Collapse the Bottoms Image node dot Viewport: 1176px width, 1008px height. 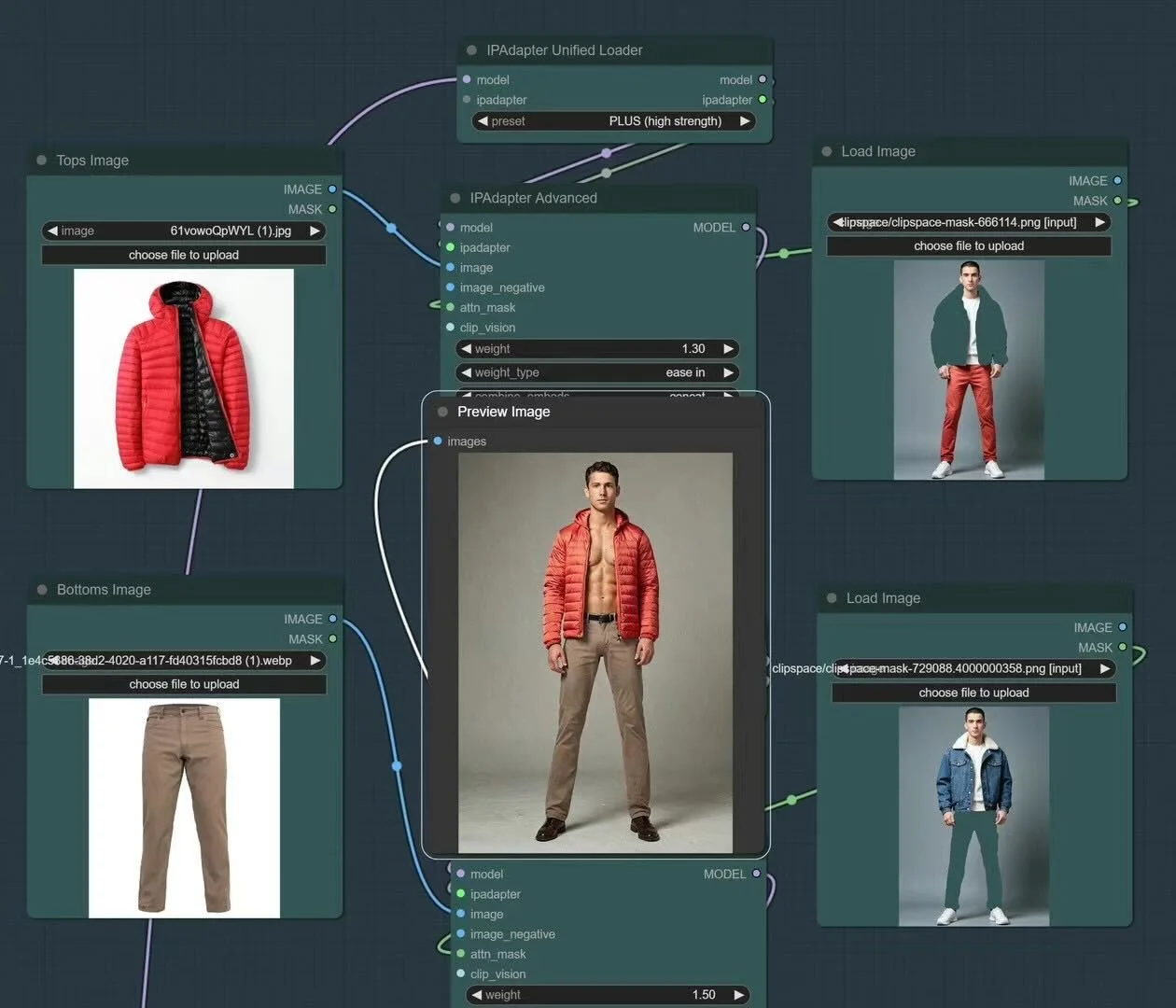[x=42, y=590]
